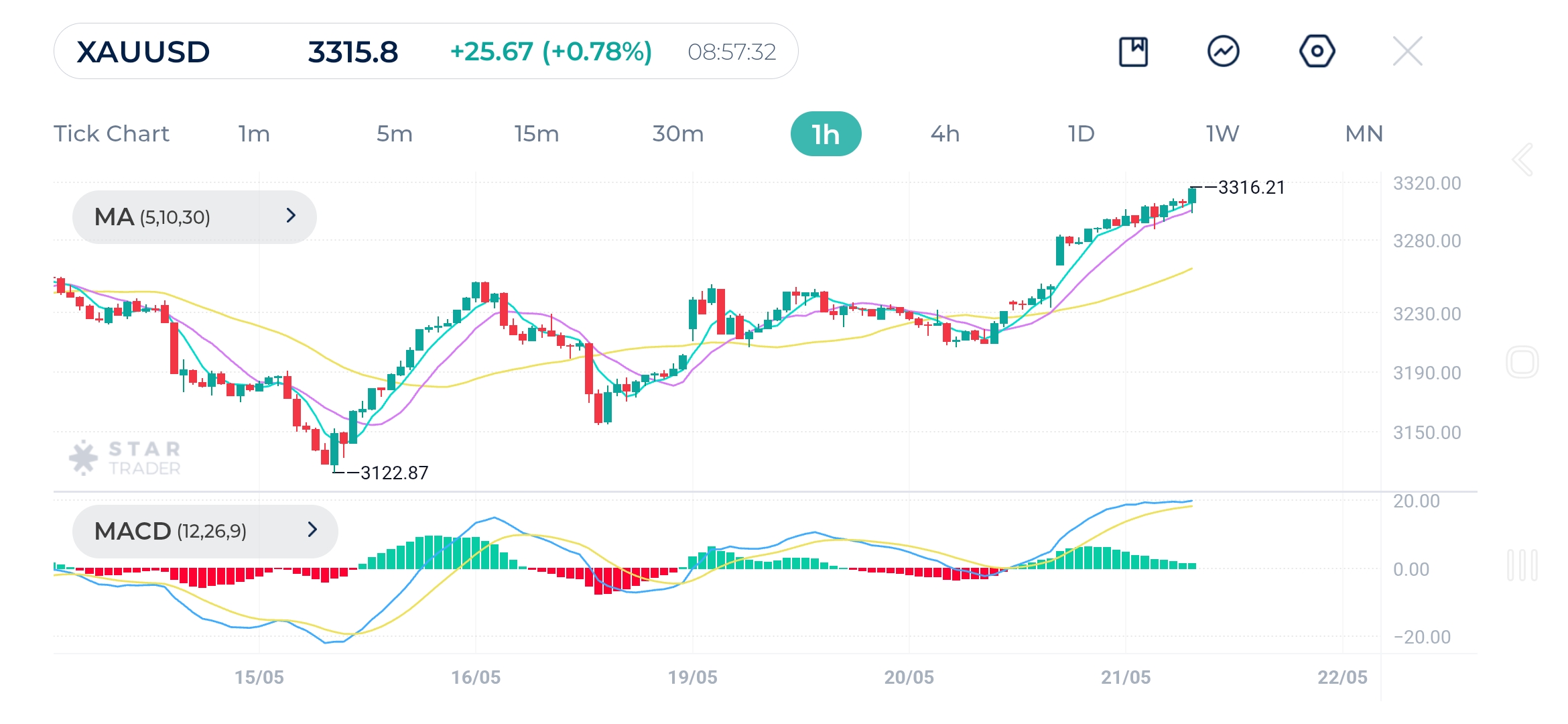Click the STAR TRADER watermark logo
This screenshot has width=1568, height=724.
[124, 458]
